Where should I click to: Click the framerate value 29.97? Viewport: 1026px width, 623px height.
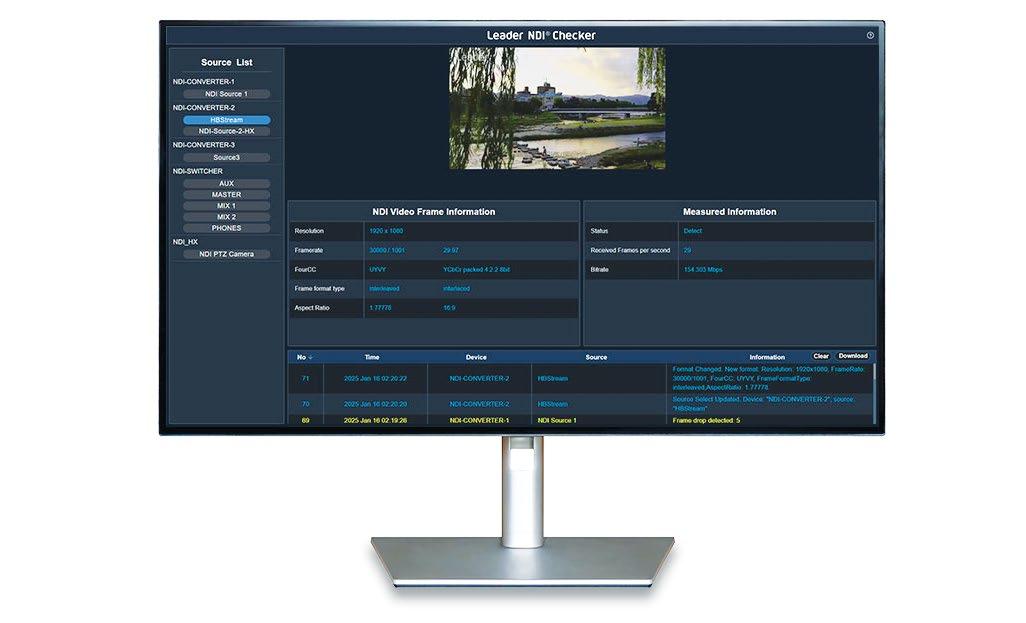451,251
